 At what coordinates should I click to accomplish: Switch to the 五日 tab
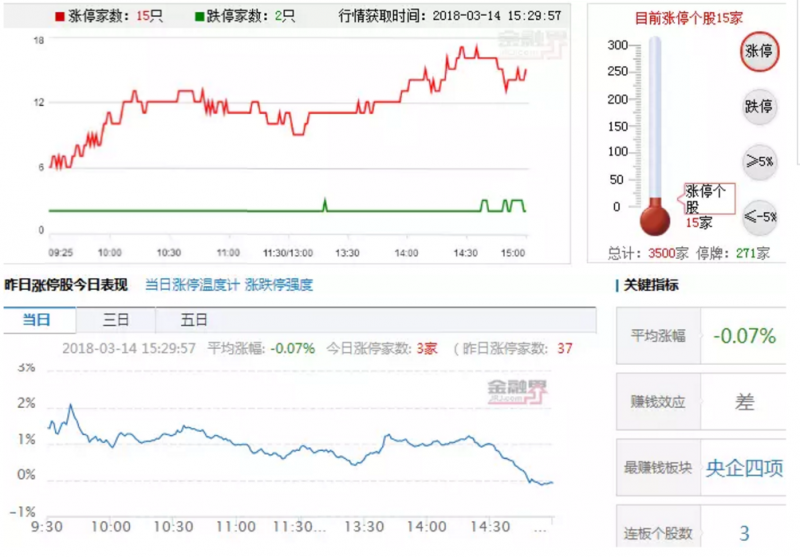coord(194,320)
